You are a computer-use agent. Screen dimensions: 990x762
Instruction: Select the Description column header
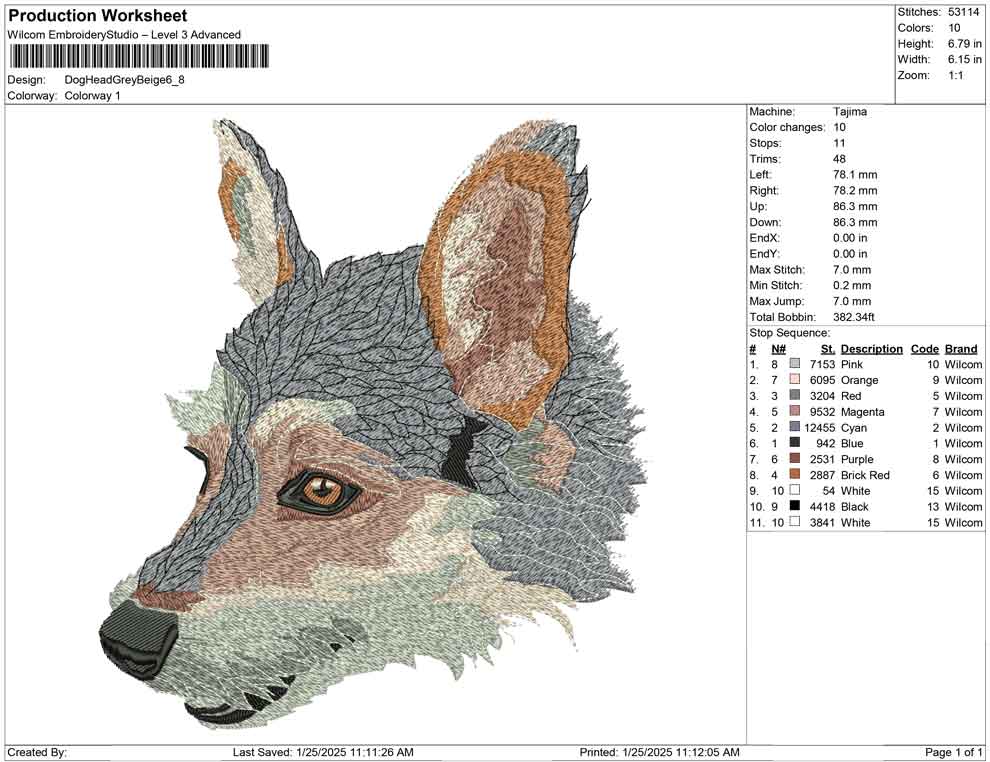tap(870, 348)
